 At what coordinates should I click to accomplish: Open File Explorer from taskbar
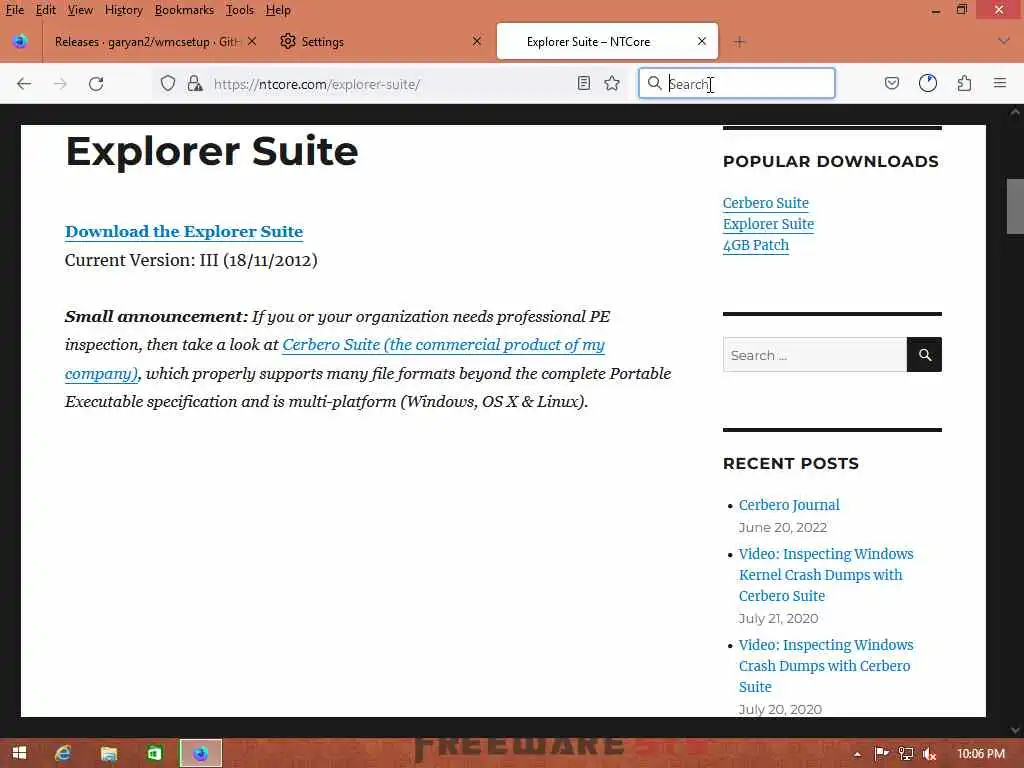[108, 753]
